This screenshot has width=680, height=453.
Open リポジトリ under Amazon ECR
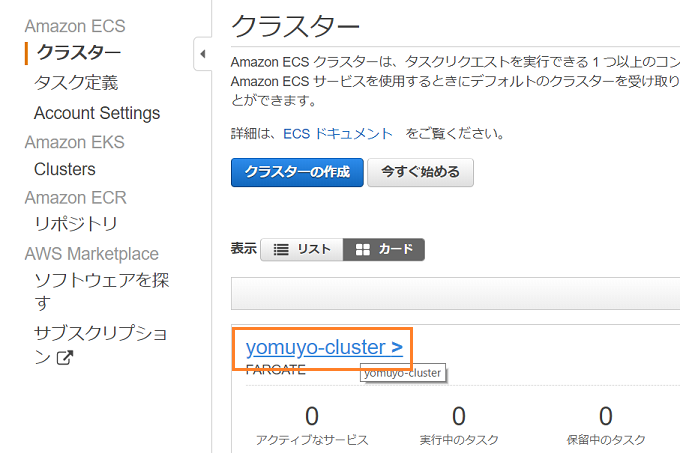[76, 224]
